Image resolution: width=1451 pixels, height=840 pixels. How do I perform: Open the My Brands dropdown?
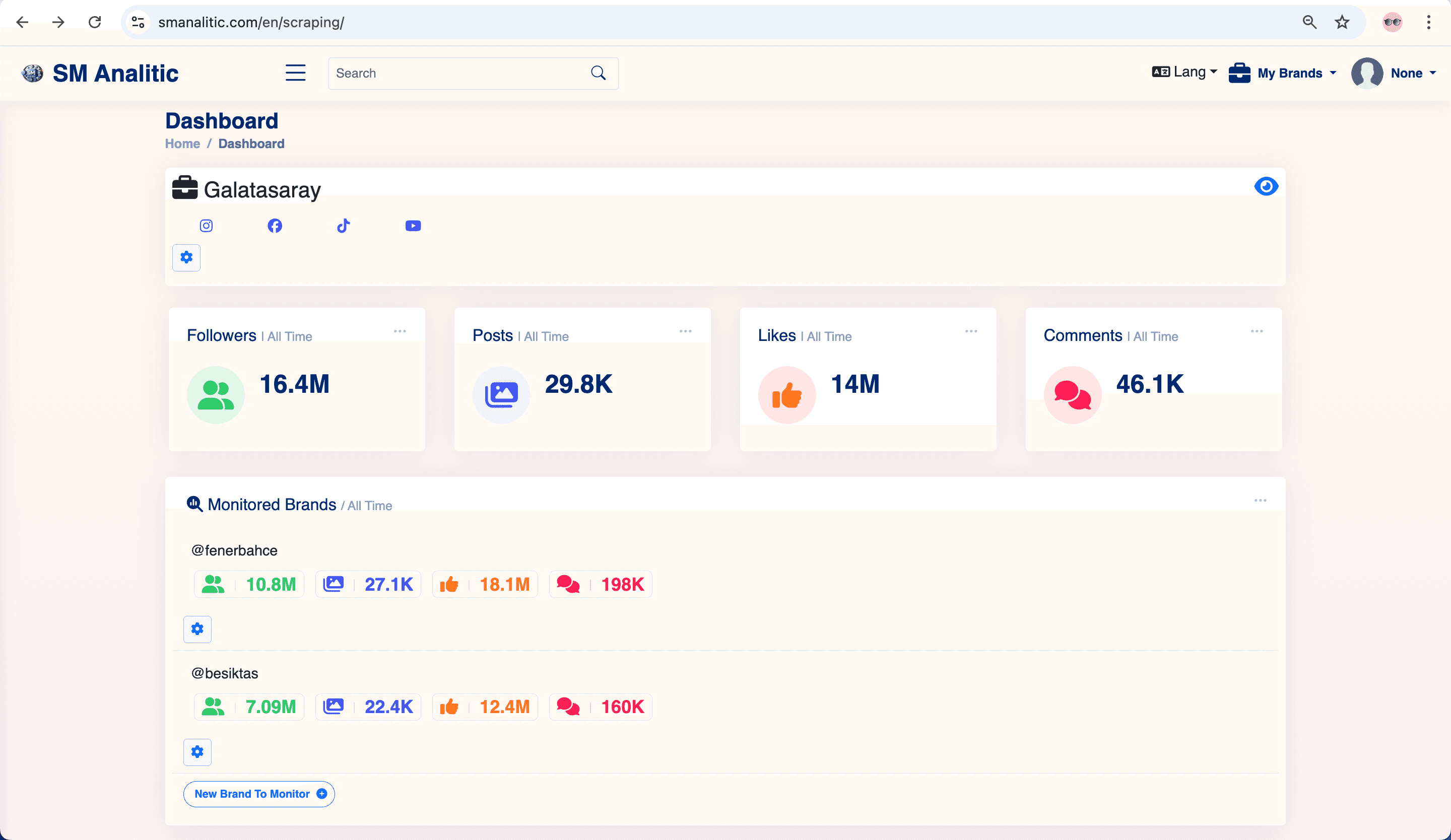(x=1282, y=73)
